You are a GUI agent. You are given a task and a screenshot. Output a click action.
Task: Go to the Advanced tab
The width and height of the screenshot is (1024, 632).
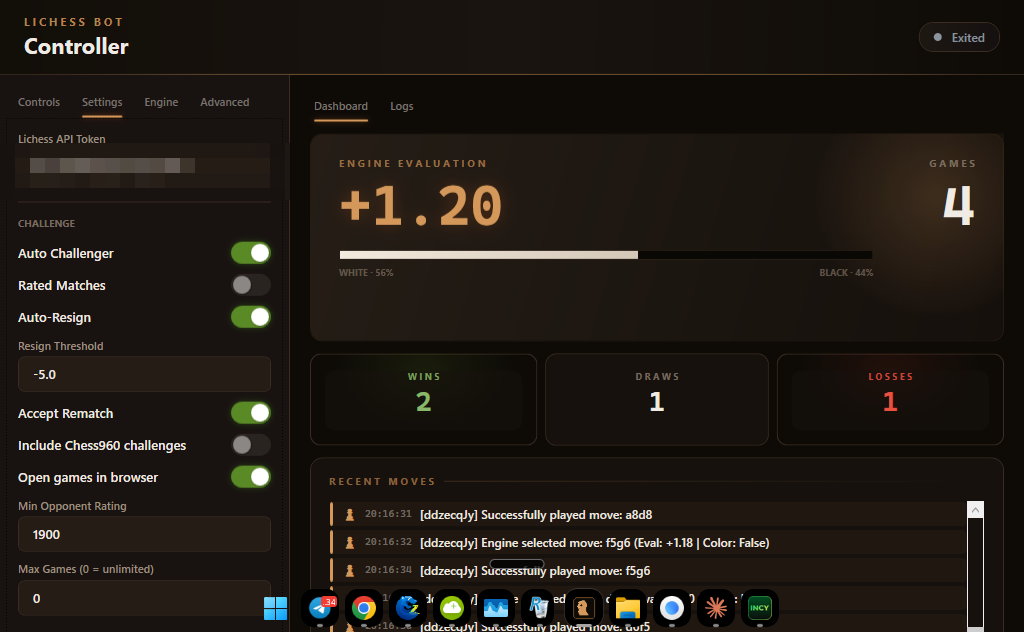click(x=224, y=102)
